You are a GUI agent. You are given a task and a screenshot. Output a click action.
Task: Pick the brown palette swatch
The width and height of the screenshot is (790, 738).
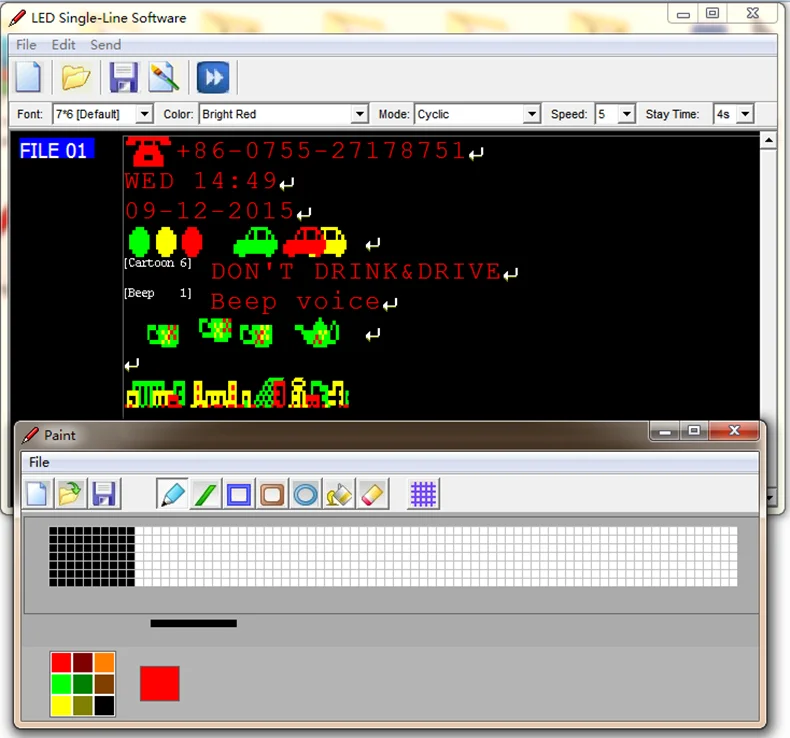(104, 684)
